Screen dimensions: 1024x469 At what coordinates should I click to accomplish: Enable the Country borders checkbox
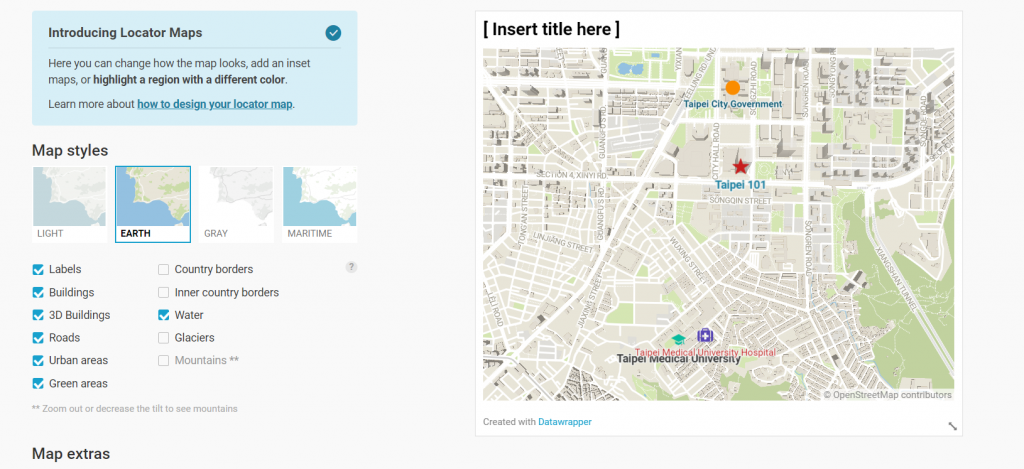click(164, 269)
